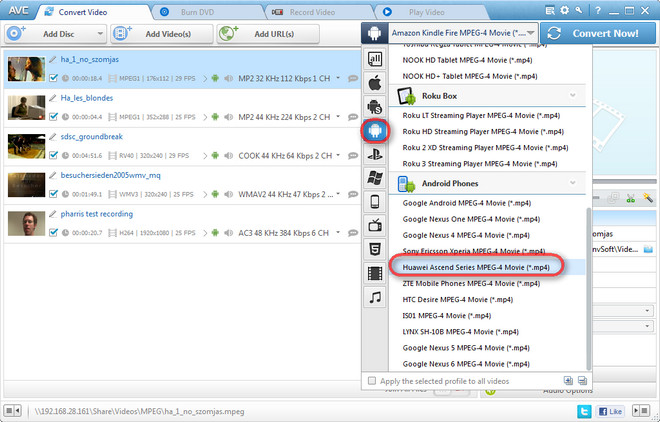
Task: Toggle checkbox for besuchersieden2005wmv_mq video
Action: pyautogui.click(x=53, y=194)
